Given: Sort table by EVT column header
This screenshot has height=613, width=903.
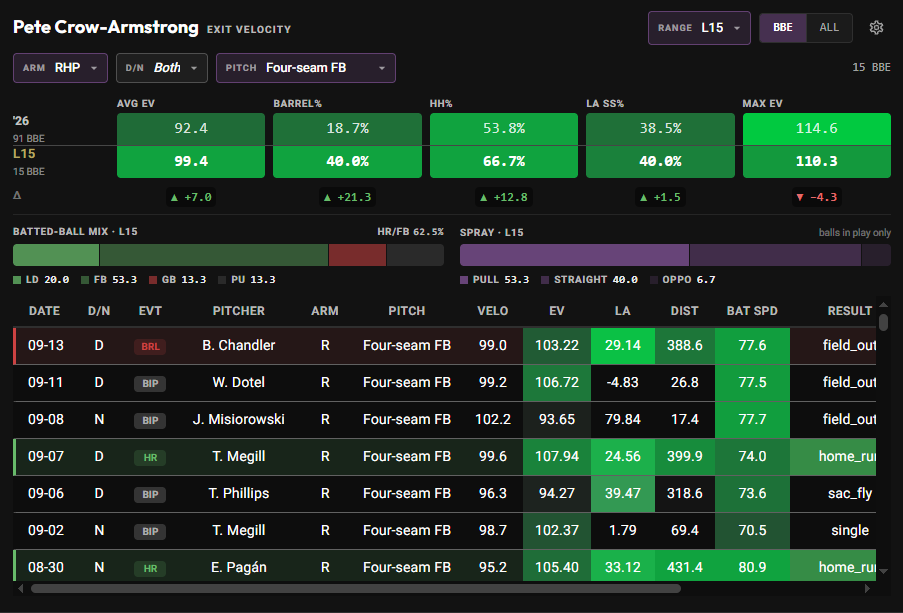Looking at the screenshot, I should pyautogui.click(x=150, y=311).
